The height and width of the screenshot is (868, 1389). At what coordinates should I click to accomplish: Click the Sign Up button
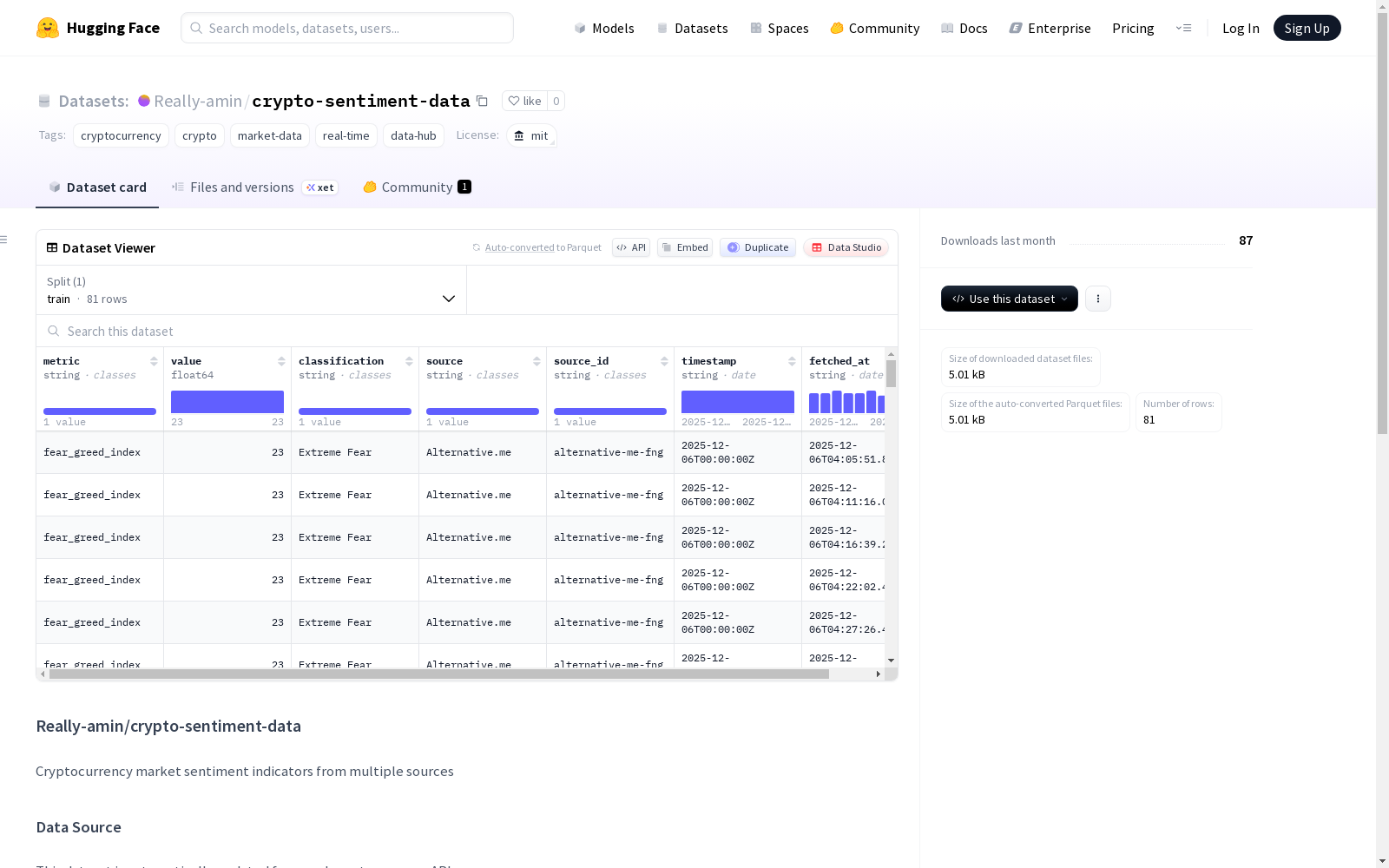pyautogui.click(x=1307, y=28)
